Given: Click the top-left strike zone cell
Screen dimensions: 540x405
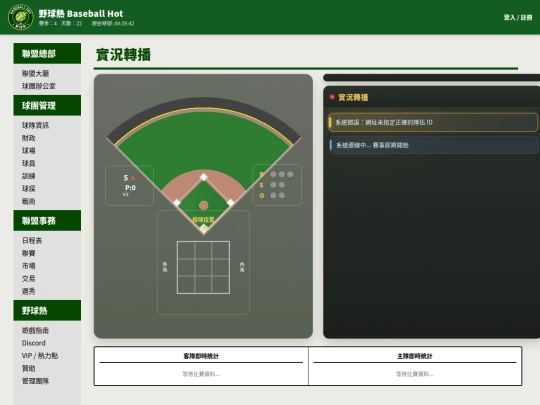Looking at the screenshot, I should point(186,250).
